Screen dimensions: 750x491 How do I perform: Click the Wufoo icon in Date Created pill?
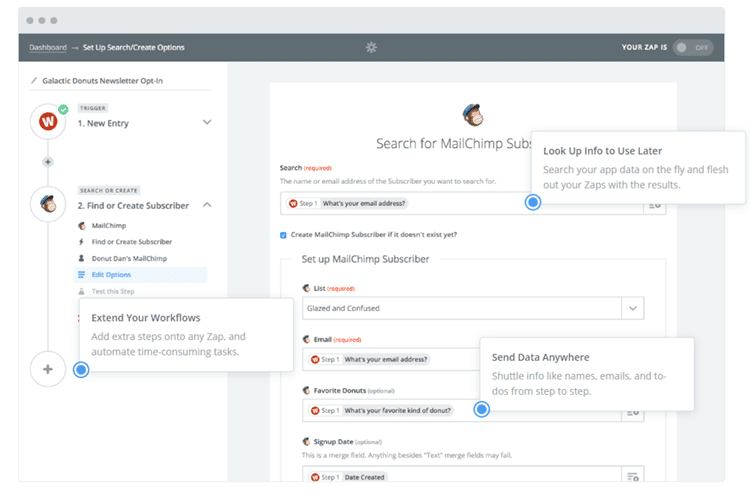click(x=315, y=477)
